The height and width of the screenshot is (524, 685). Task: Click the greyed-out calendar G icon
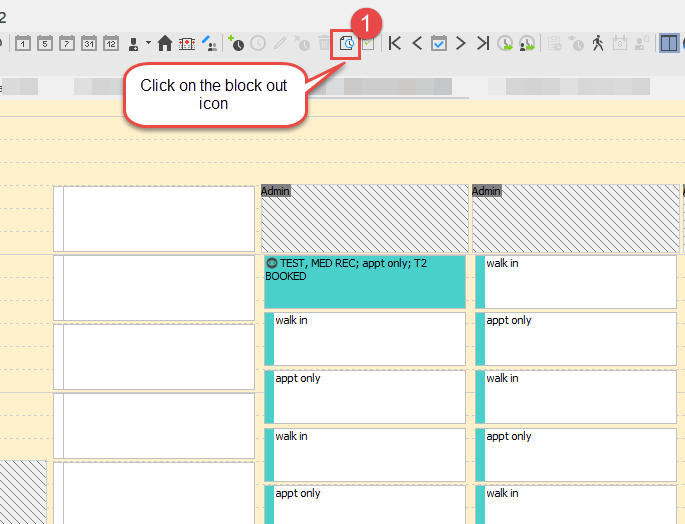pos(620,44)
